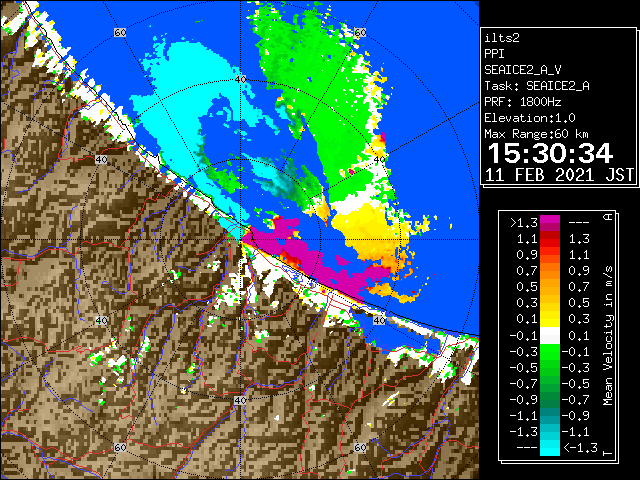The image size is (640, 480).
Task: Pick the white near-zero velocity swatch
Action: tap(550, 336)
